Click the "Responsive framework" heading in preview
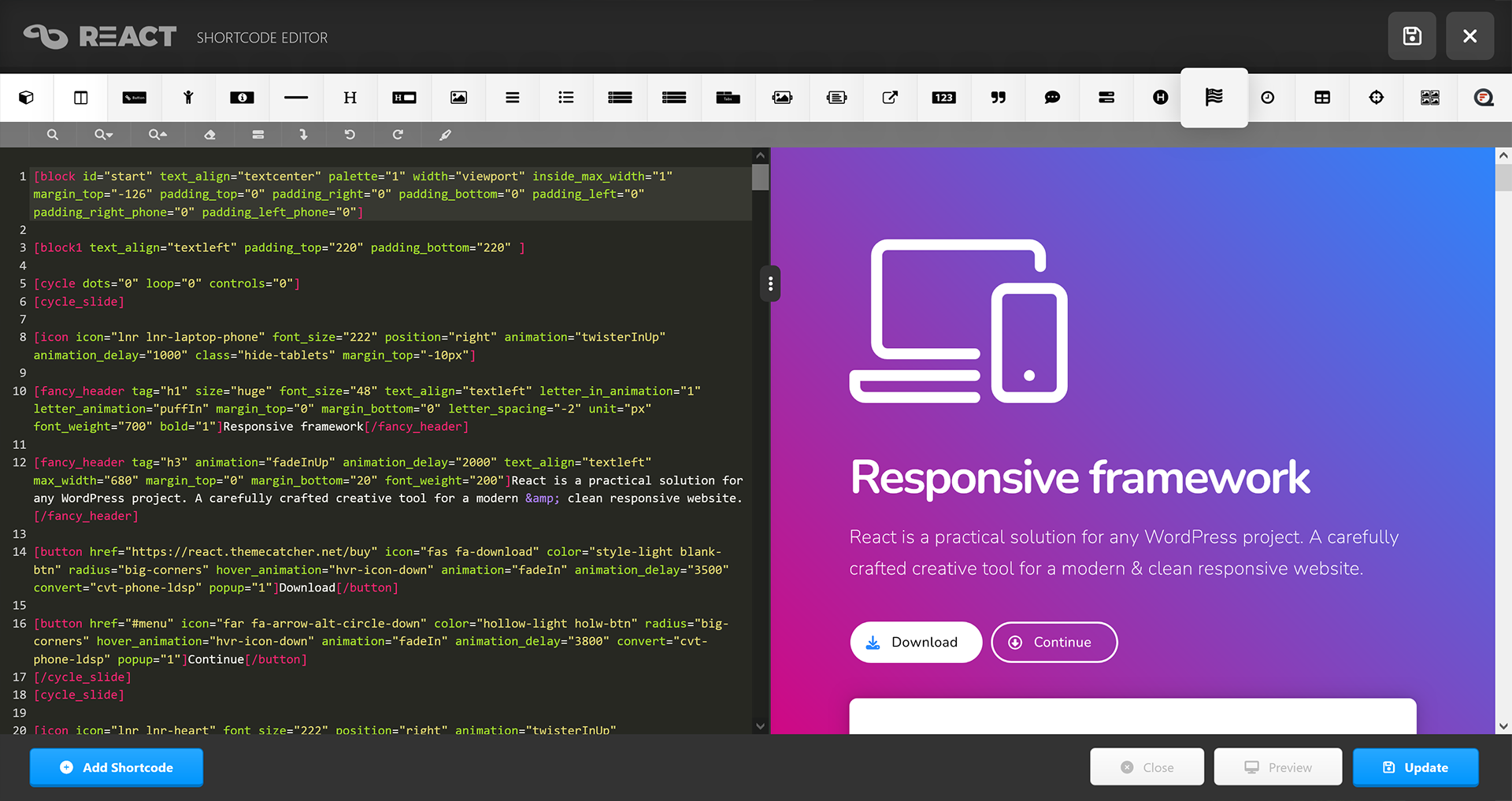 (1080, 478)
